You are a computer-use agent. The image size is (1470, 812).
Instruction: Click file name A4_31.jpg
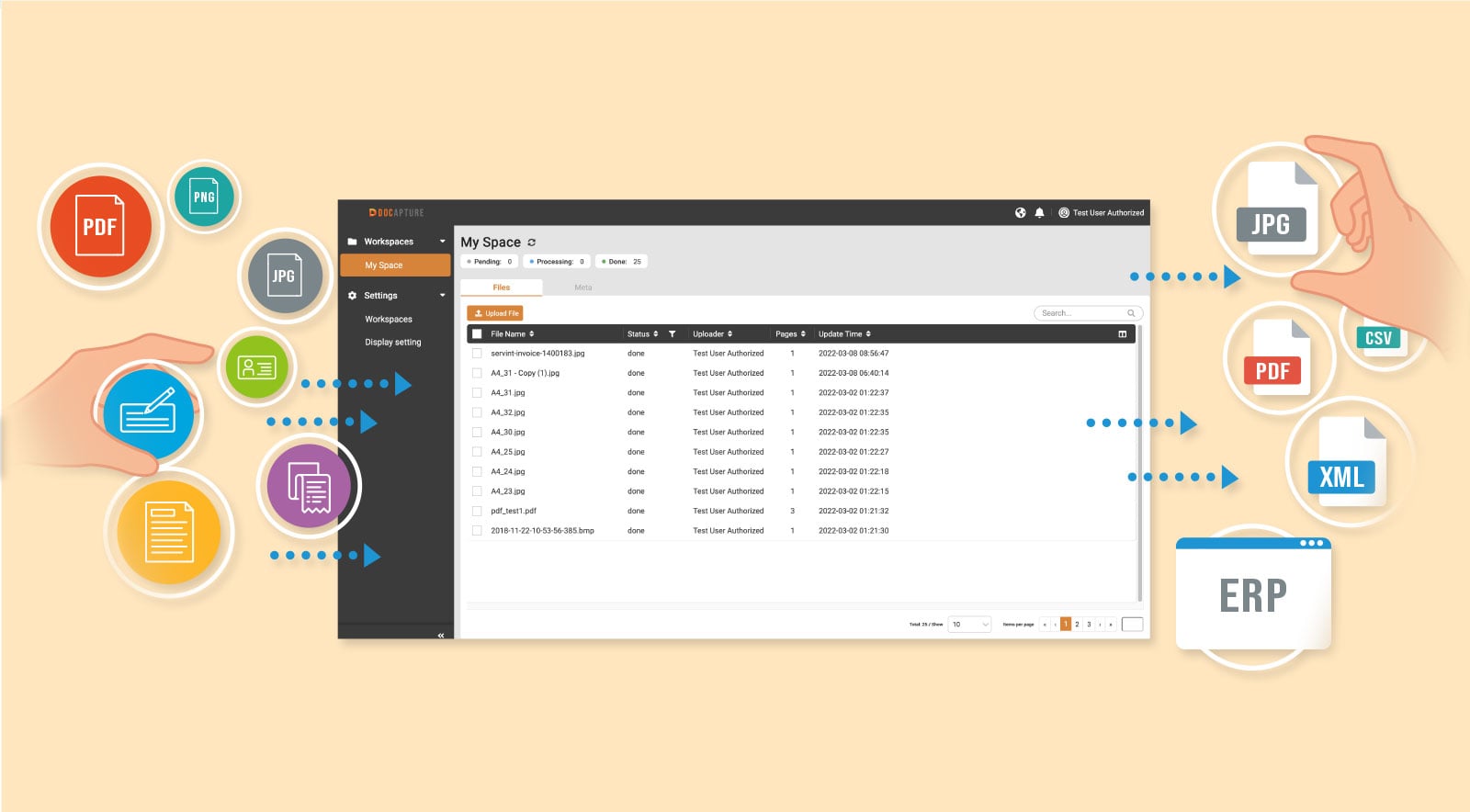(x=508, y=393)
